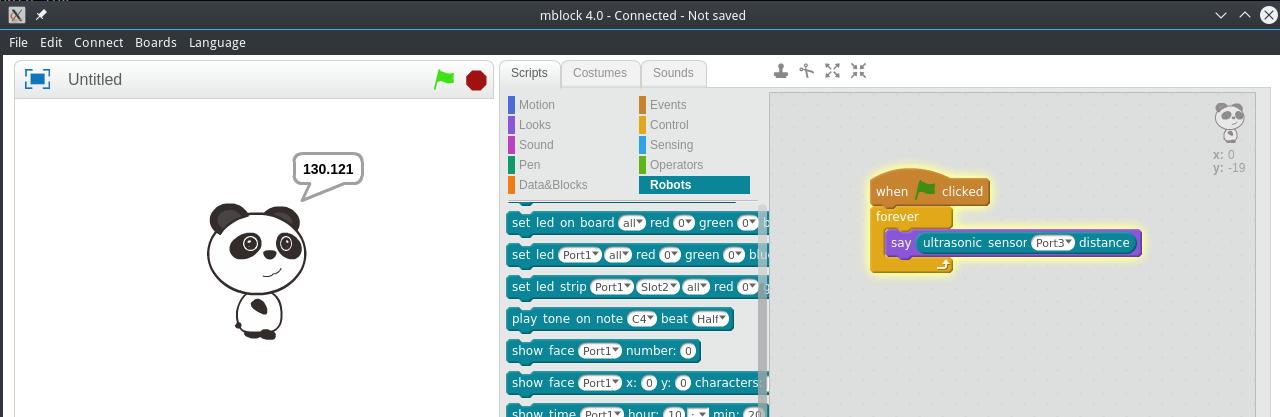Open the Language menu
The width and height of the screenshot is (1280, 417).
pos(217,42)
